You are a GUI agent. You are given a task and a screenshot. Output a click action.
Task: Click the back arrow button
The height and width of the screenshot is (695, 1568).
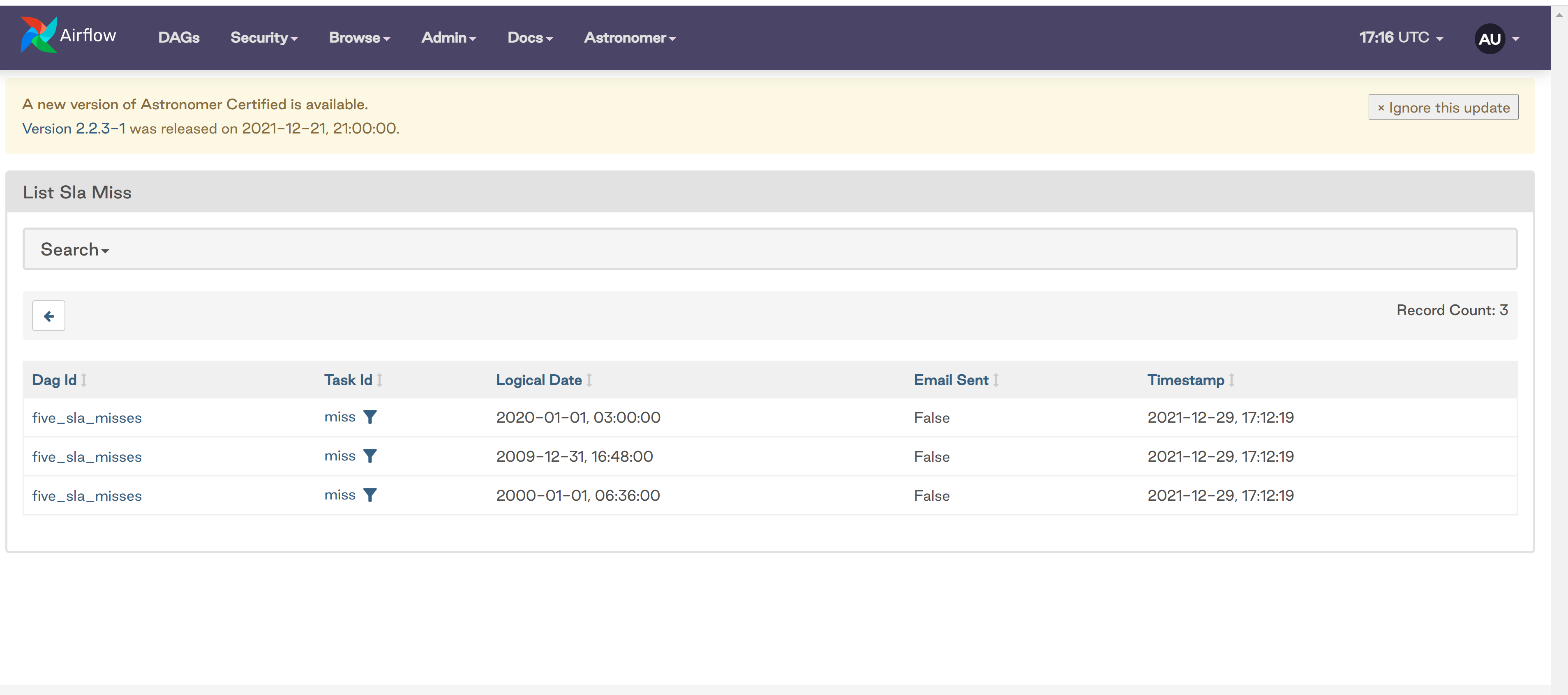pyautogui.click(x=48, y=316)
